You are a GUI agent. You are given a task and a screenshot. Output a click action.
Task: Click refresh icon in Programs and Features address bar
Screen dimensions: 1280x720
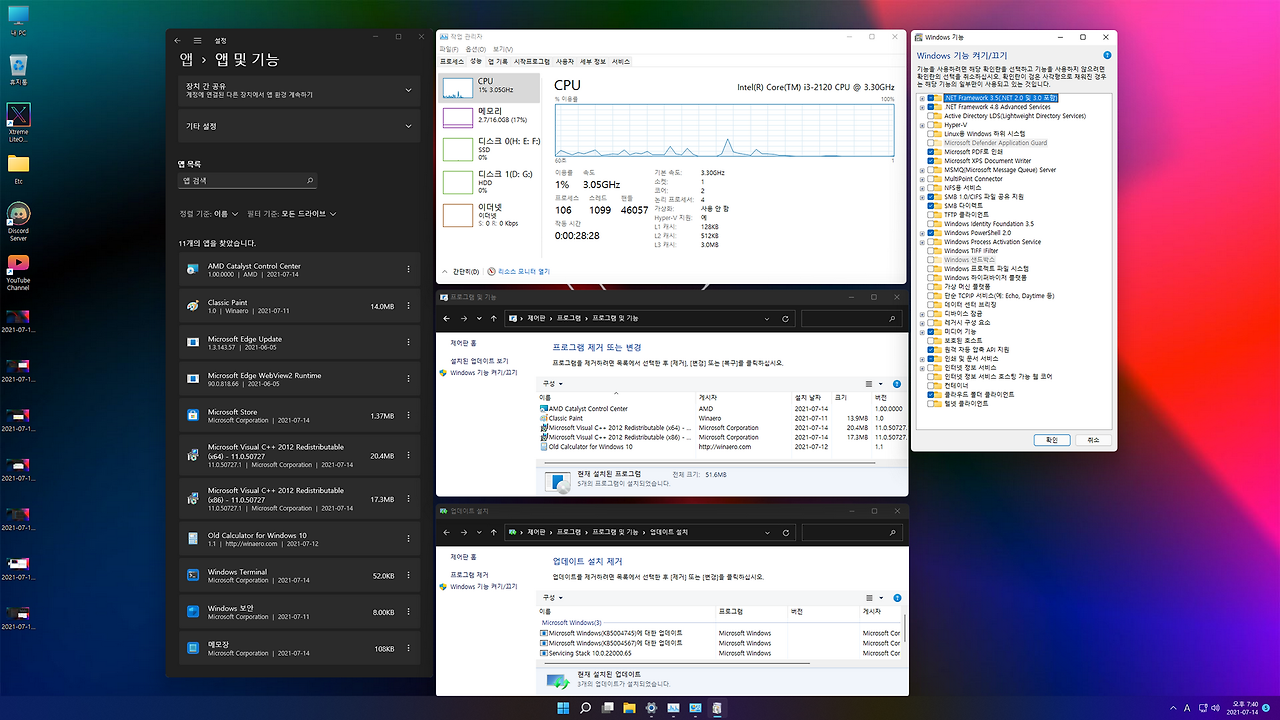pos(785,318)
